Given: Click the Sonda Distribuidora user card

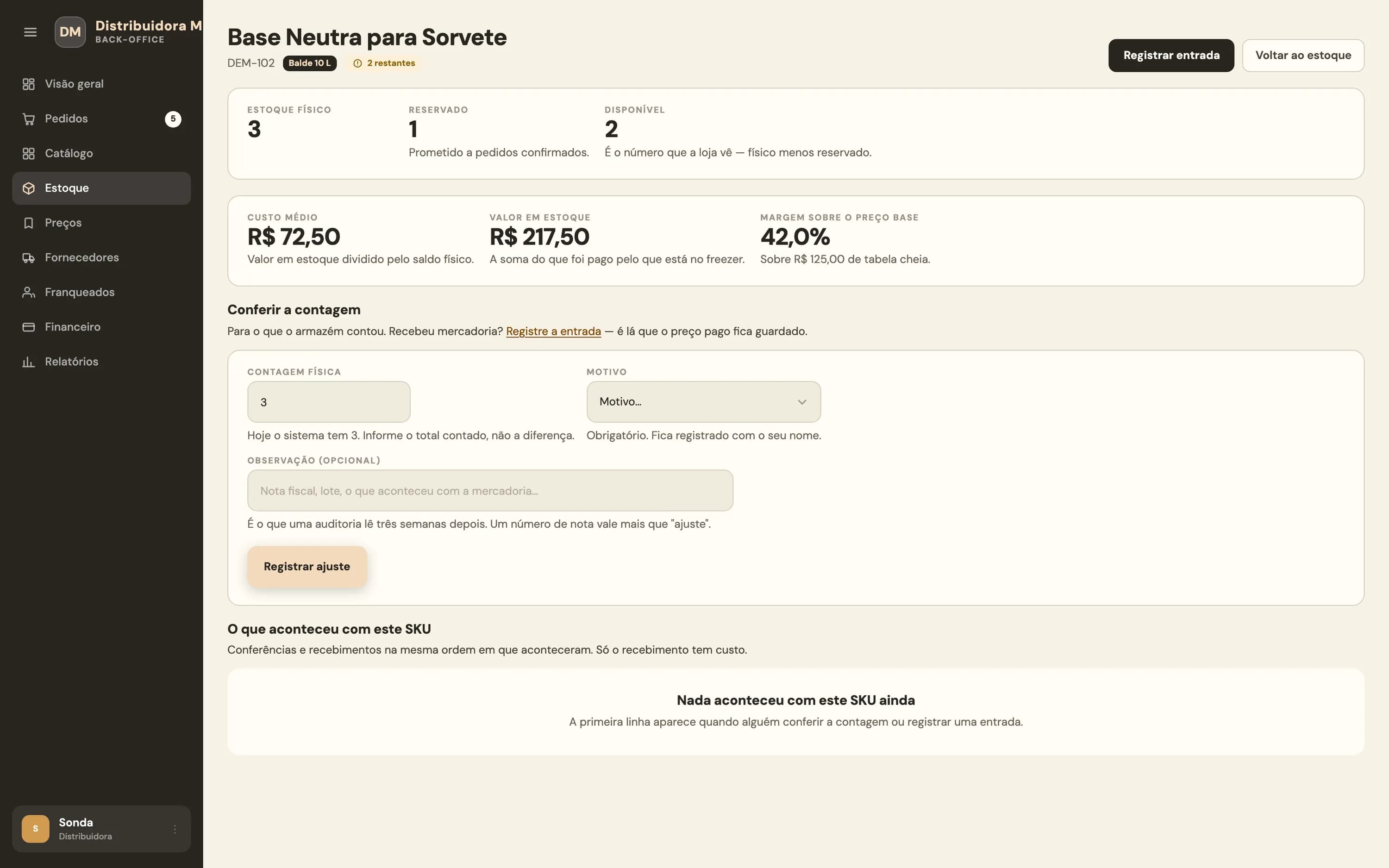Looking at the screenshot, I should tap(101, 829).
